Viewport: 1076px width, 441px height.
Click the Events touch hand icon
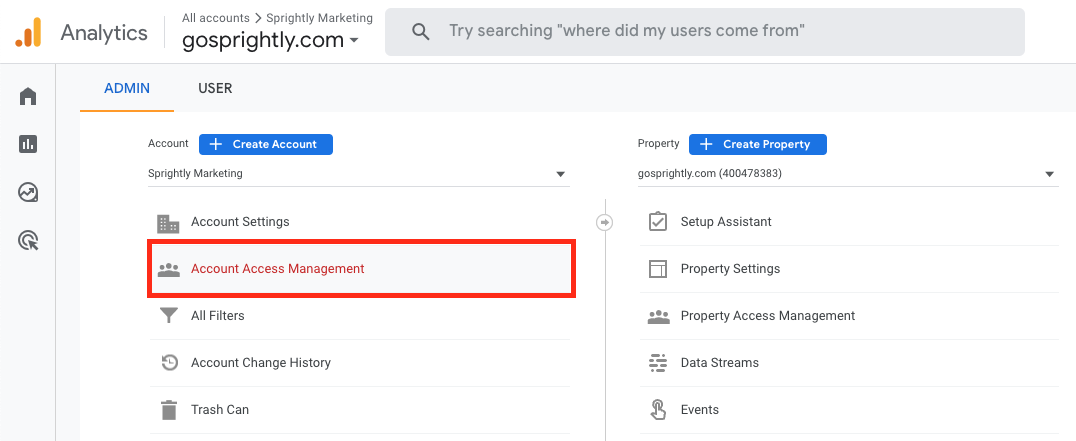657,409
